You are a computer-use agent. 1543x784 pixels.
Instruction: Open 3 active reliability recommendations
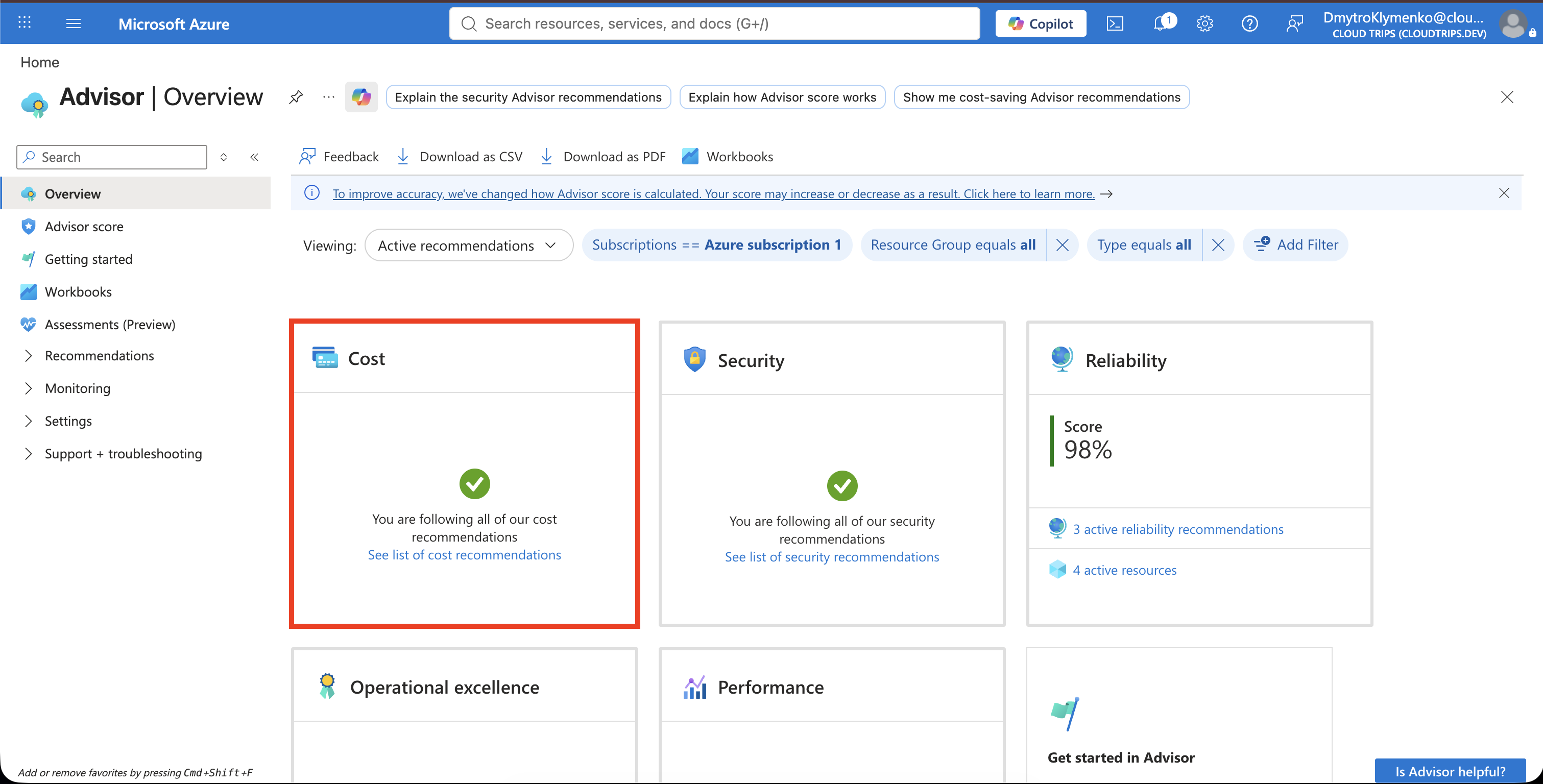[x=1178, y=529]
